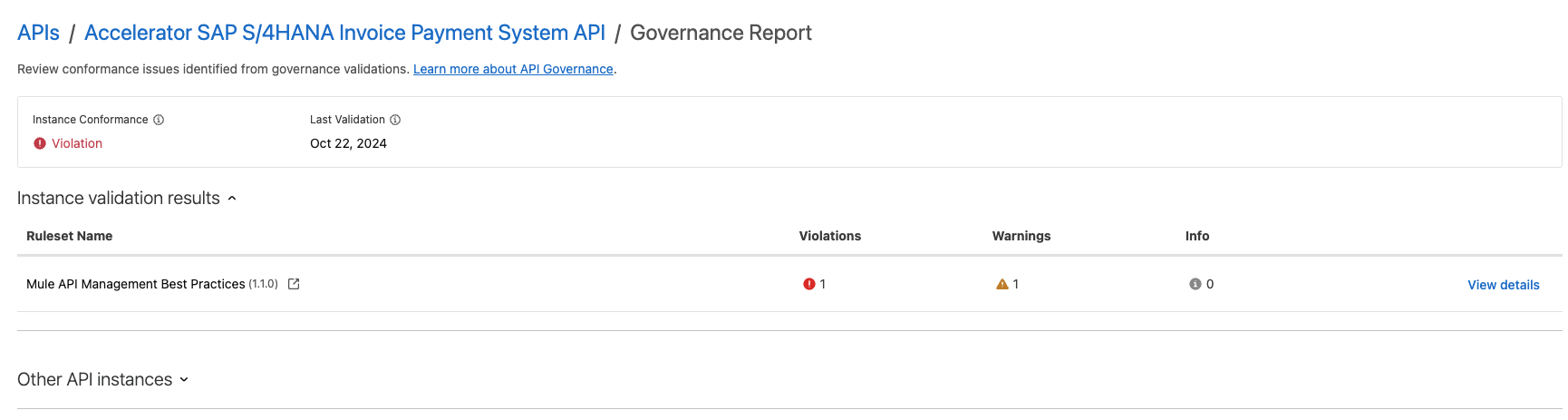
Task: Click the orange warning triangle icon
Action: (x=1002, y=284)
